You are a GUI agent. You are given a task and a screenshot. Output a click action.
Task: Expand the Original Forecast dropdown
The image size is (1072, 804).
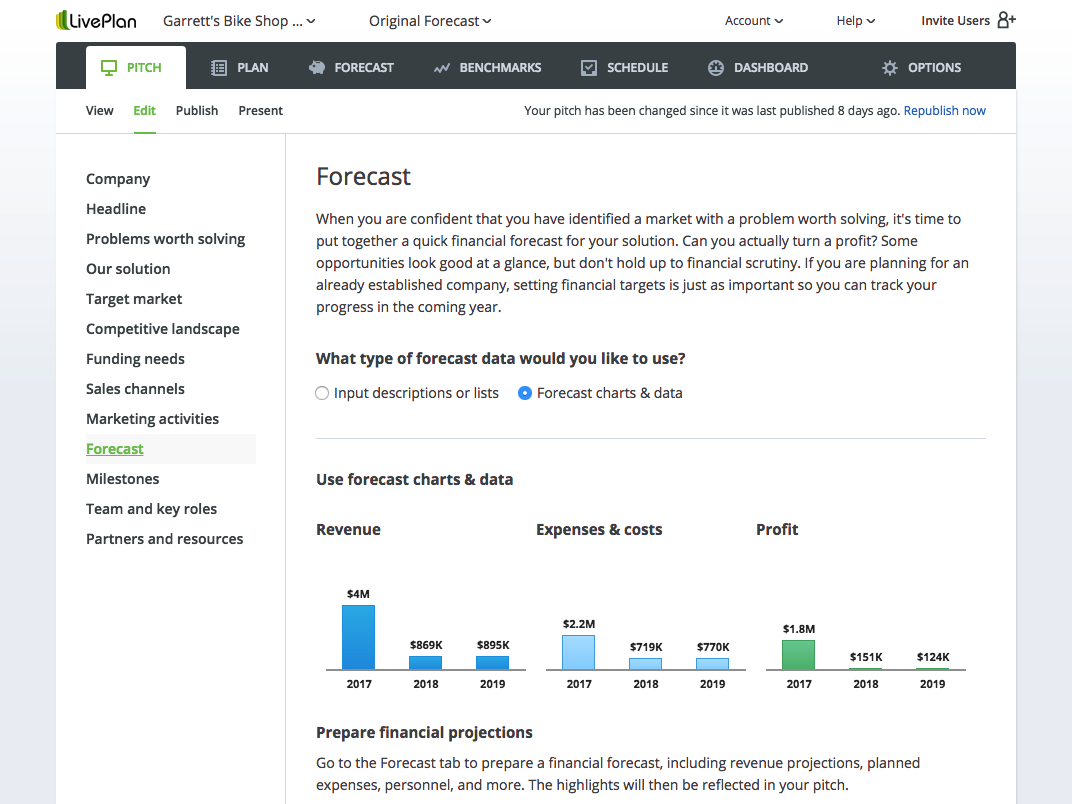tap(430, 21)
